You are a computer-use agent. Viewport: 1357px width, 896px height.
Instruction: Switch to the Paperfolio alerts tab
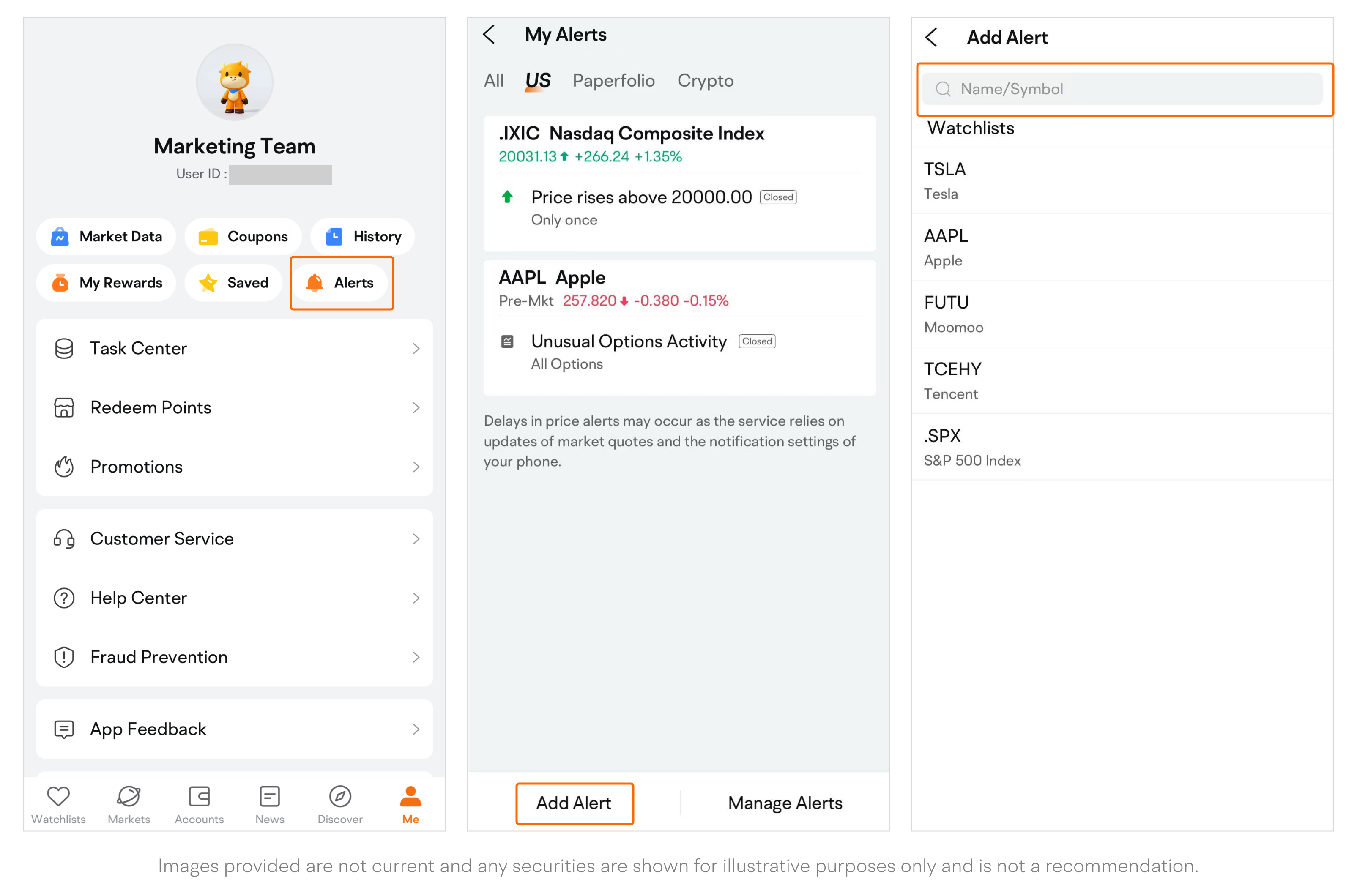point(613,81)
